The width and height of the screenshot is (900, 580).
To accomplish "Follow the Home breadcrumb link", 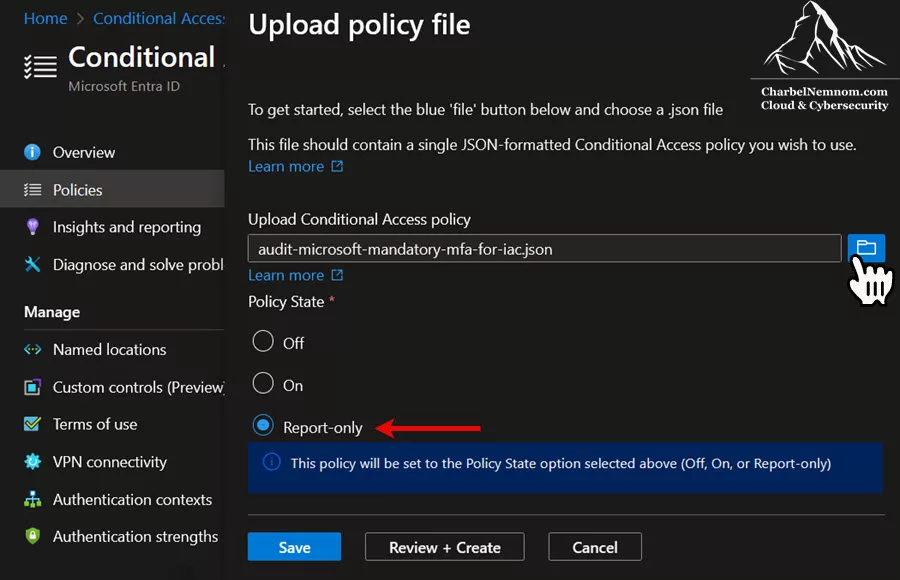I will 45,18.
